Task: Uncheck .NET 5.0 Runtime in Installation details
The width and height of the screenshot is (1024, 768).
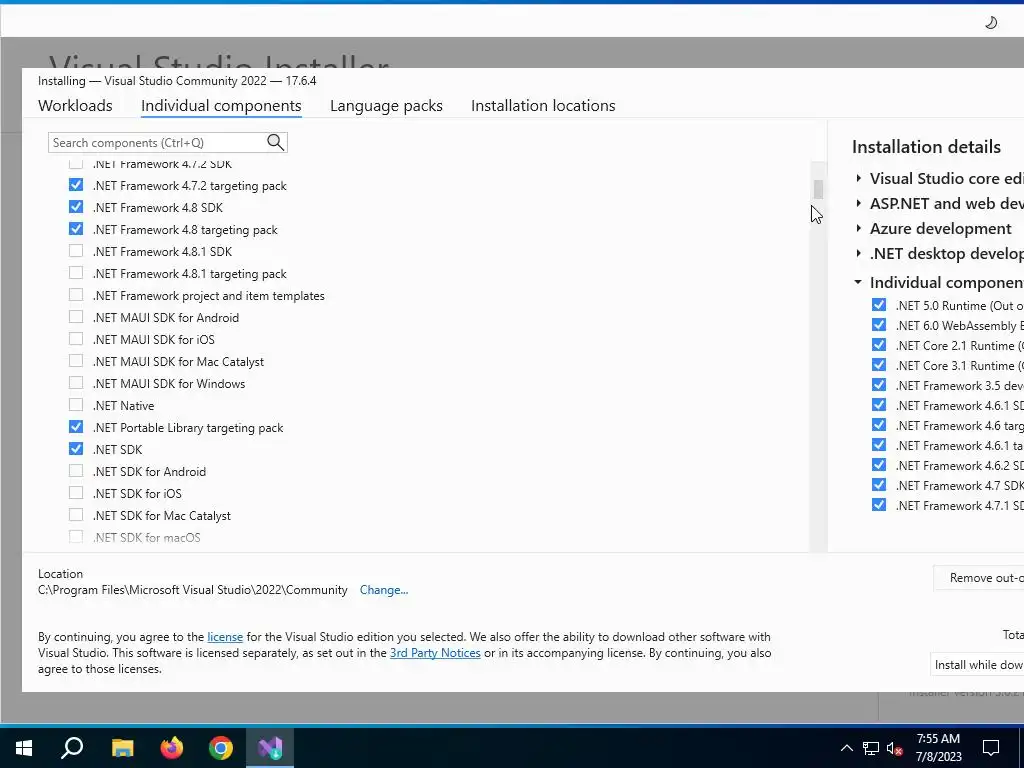Action: (879, 305)
